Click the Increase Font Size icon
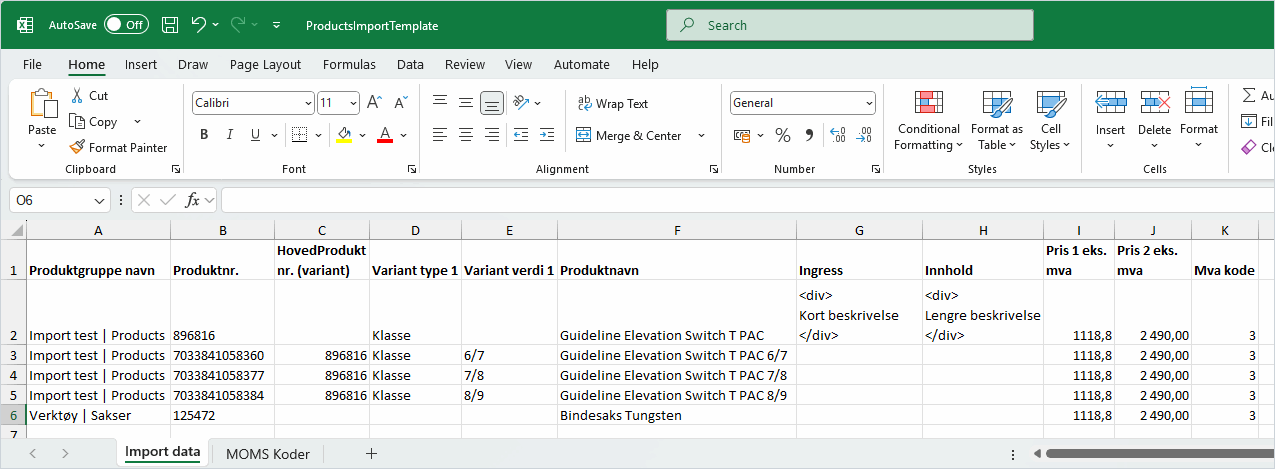The height and width of the screenshot is (469, 1275). pyautogui.click(x=375, y=103)
